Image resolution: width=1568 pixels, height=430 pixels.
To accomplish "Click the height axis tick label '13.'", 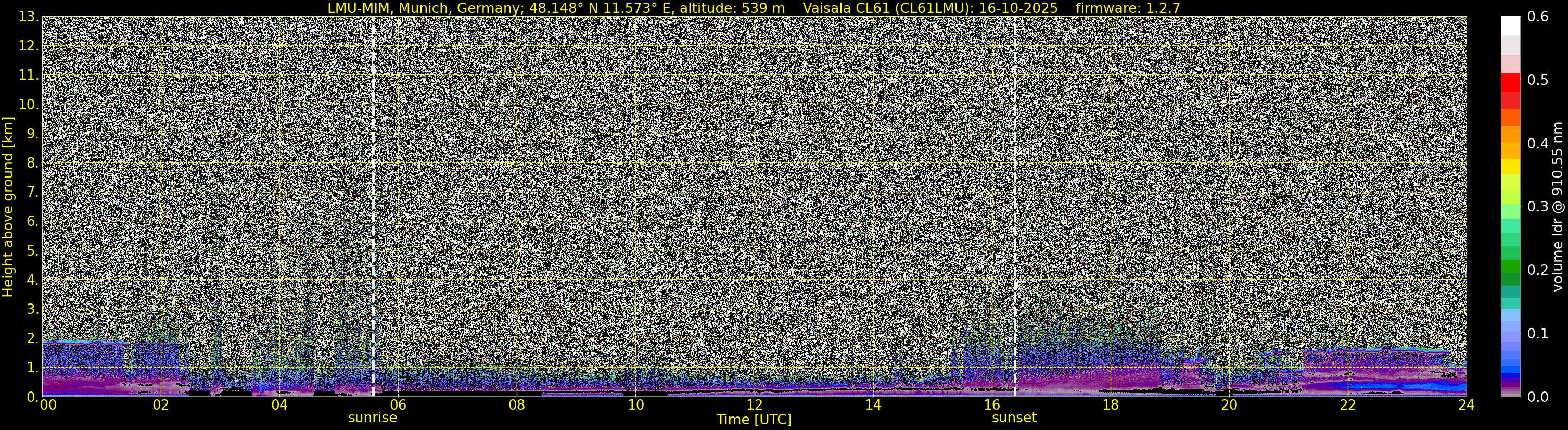I will (28, 17).
